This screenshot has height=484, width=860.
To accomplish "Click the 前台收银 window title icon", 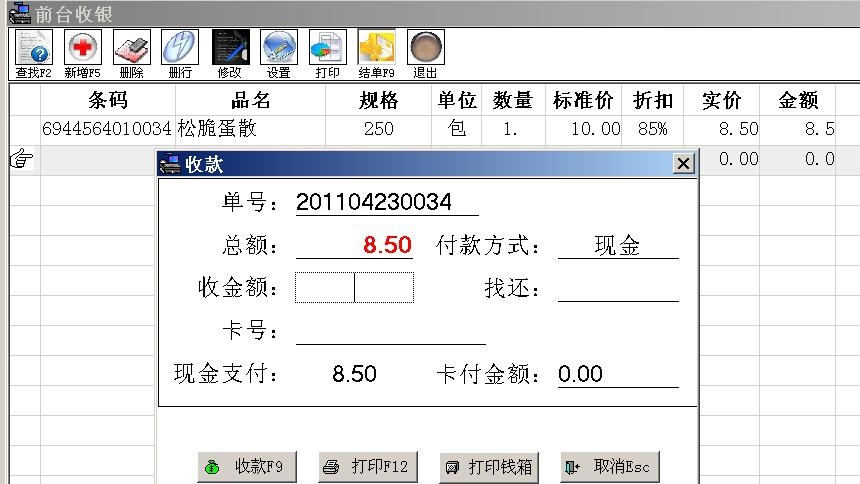I will 20,13.
